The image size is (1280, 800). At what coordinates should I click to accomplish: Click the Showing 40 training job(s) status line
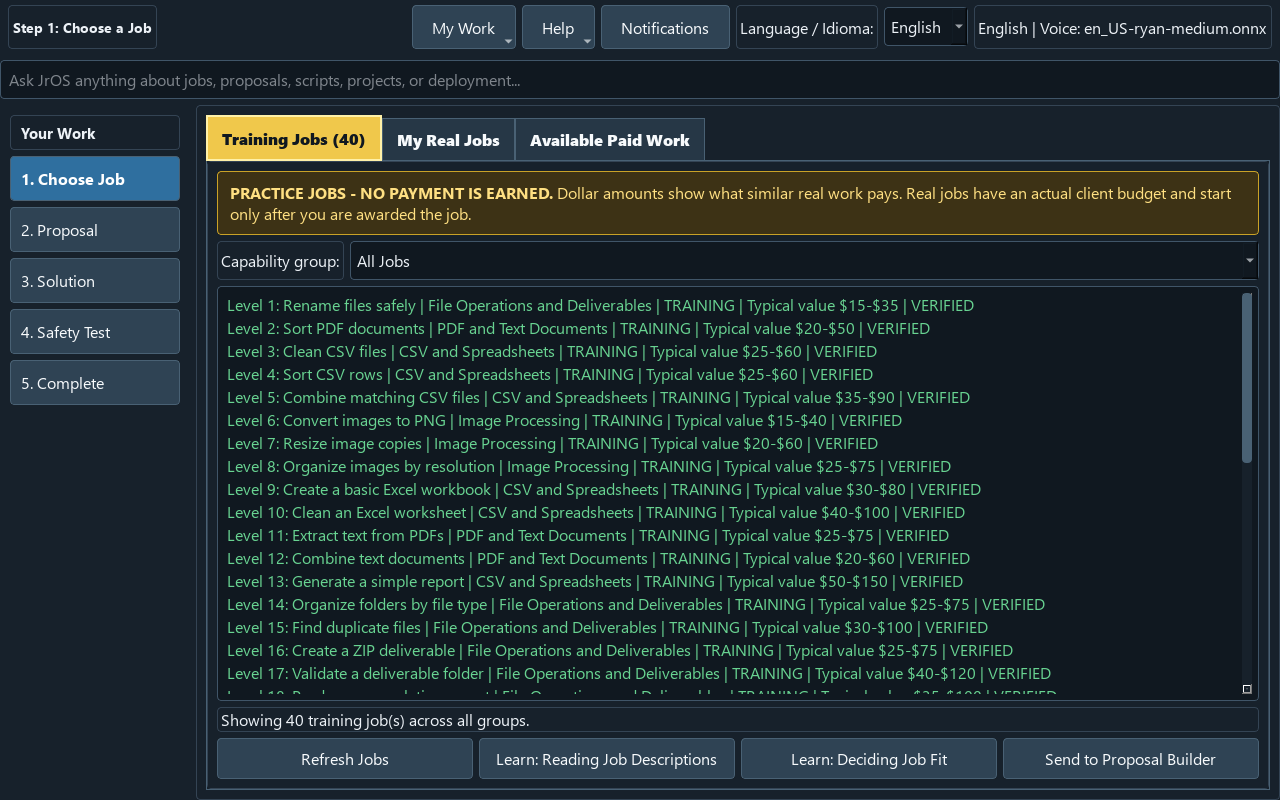tap(738, 720)
